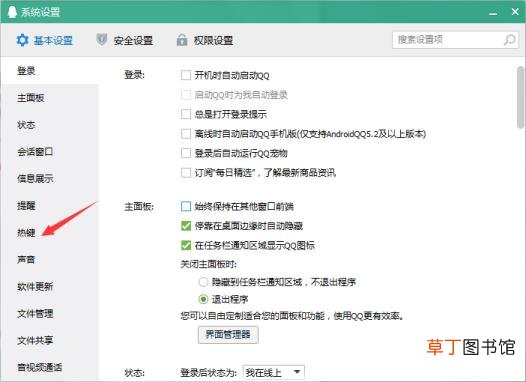Image resolution: width=526 pixels, height=382 pixels.
Task: Close the 系统设置 window
Action: pos(515,12)
